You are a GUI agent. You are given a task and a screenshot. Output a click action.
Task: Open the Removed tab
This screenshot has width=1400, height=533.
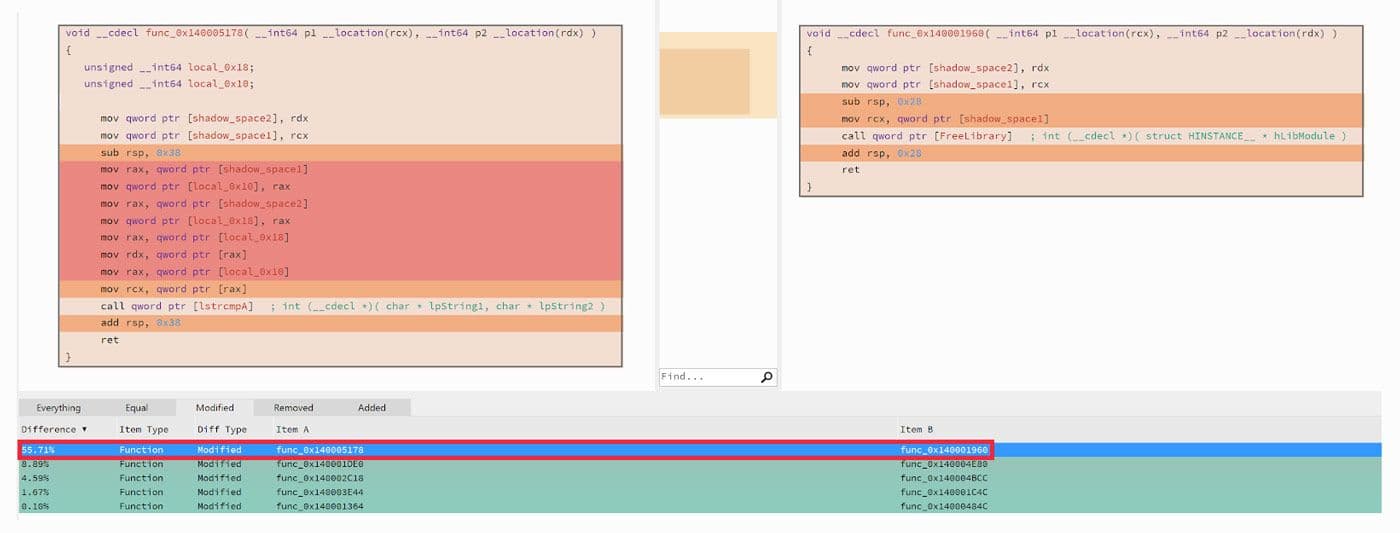pyautogui.click(x=293, y=408)
